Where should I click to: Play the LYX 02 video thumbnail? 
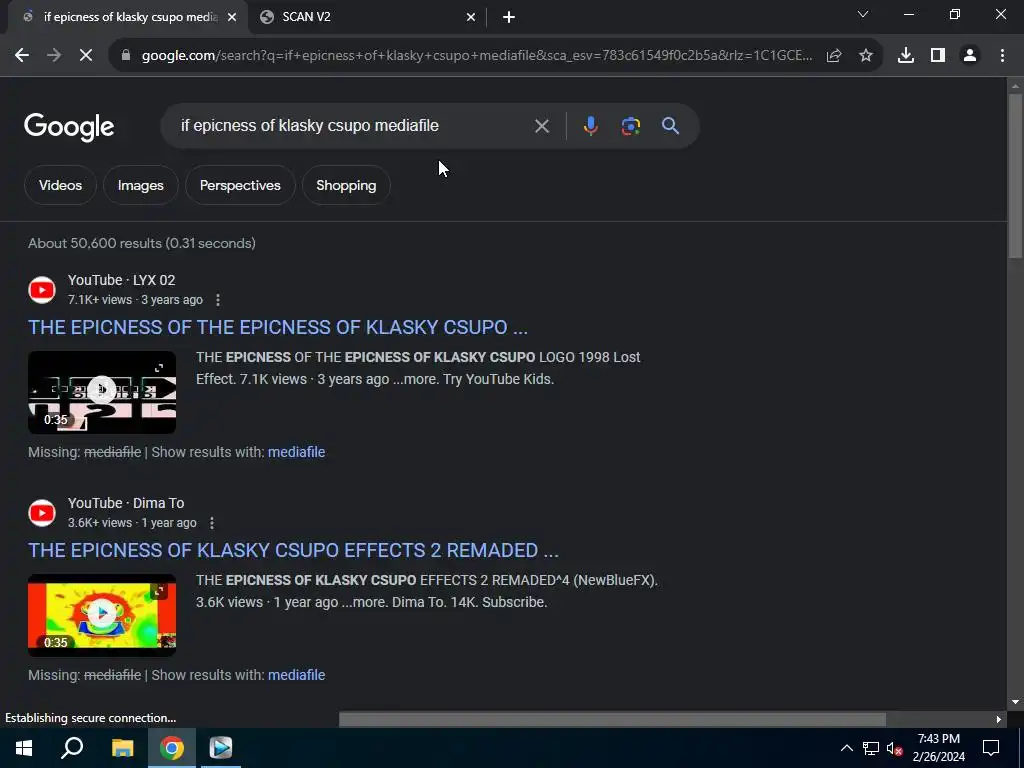[x=102, y=392]
